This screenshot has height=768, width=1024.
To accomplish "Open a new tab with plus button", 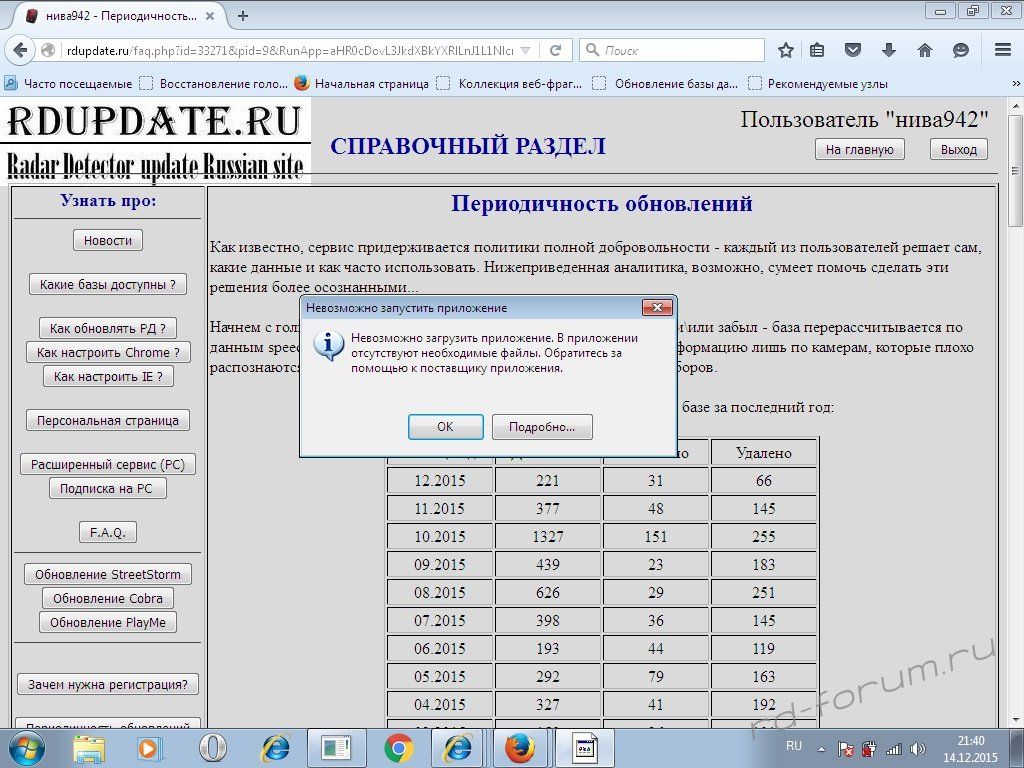I will 243,16.
